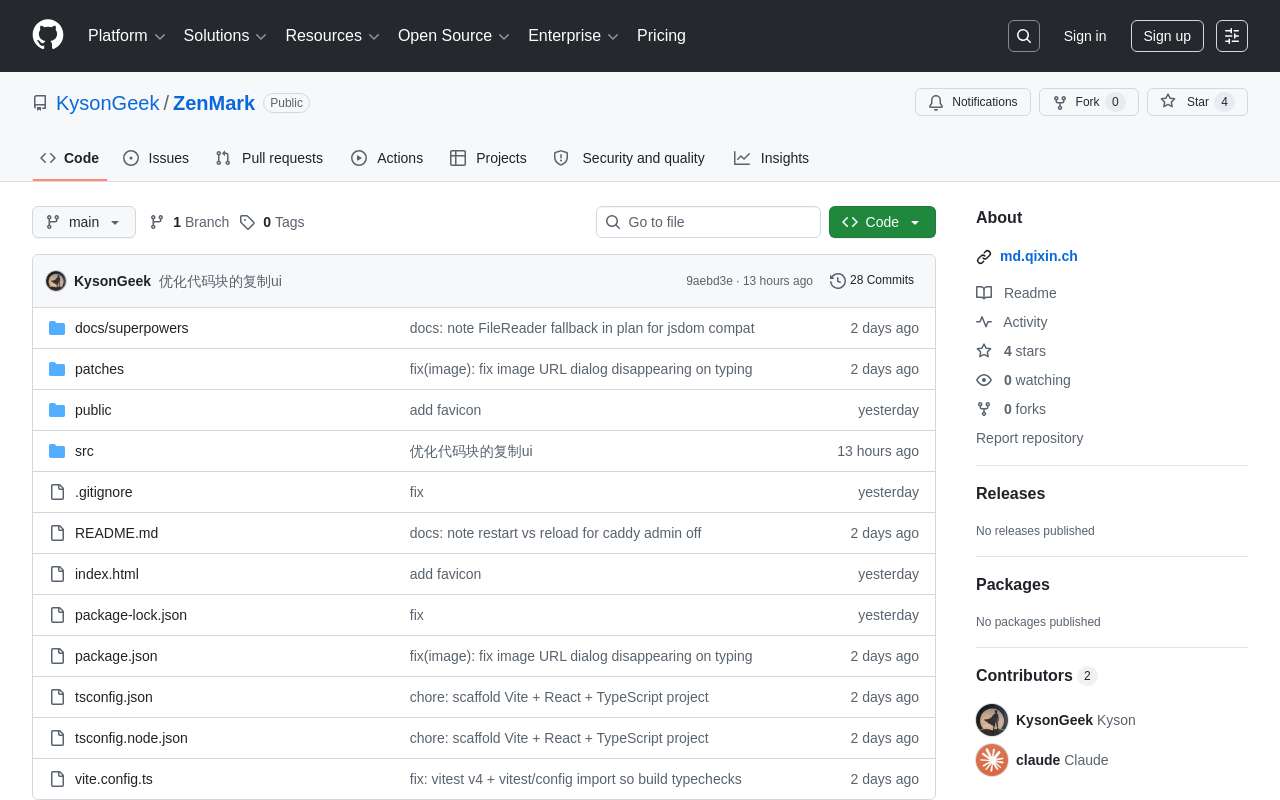Click the eye icon beside 0 watching

(984, 380)
